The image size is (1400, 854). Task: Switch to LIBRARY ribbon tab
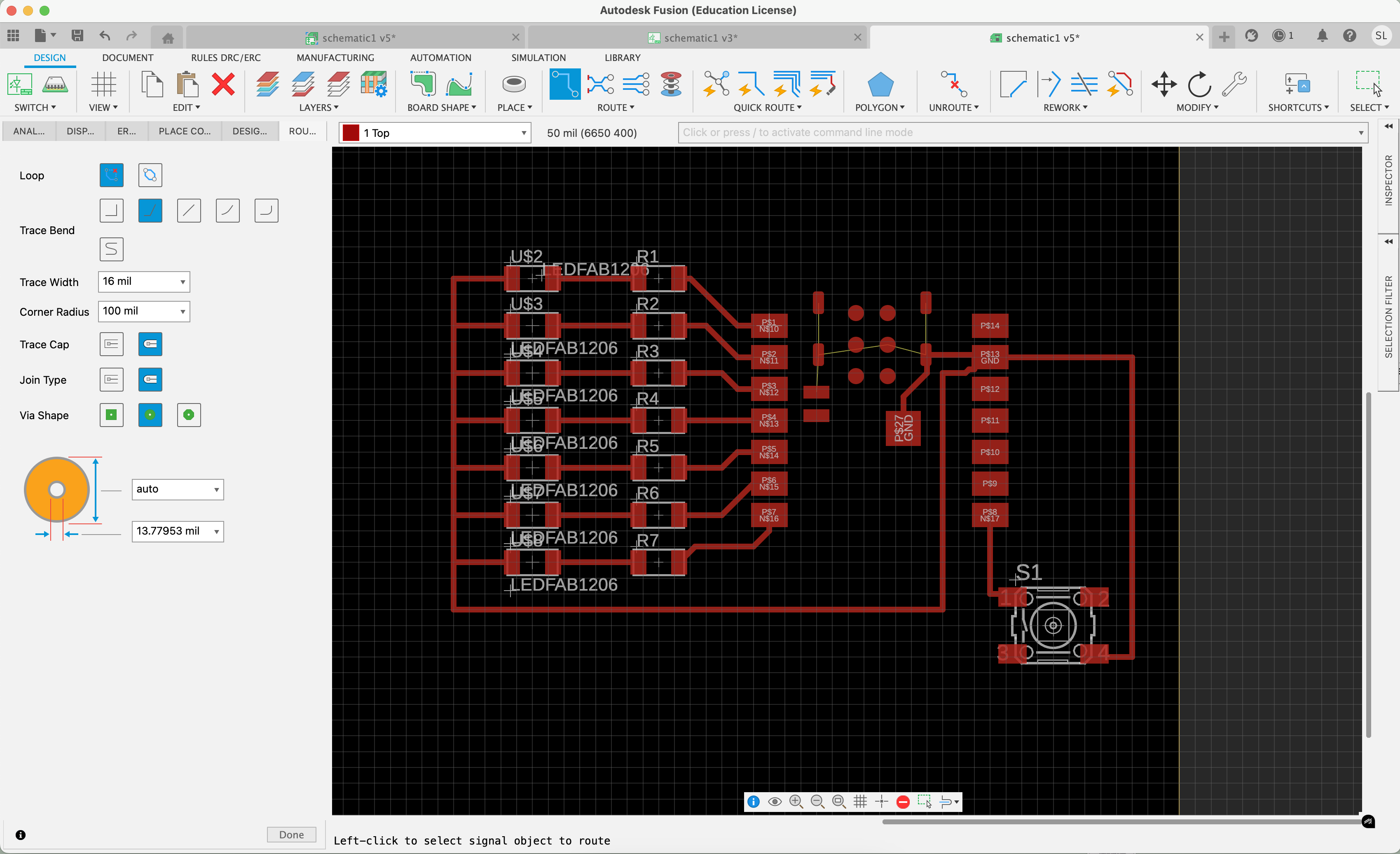(622, 57)
